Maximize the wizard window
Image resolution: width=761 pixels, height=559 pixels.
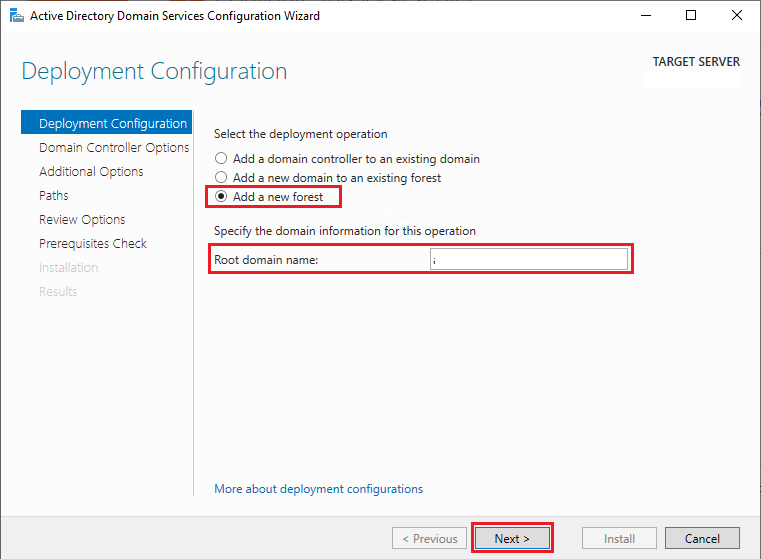[x=691, y=16]
